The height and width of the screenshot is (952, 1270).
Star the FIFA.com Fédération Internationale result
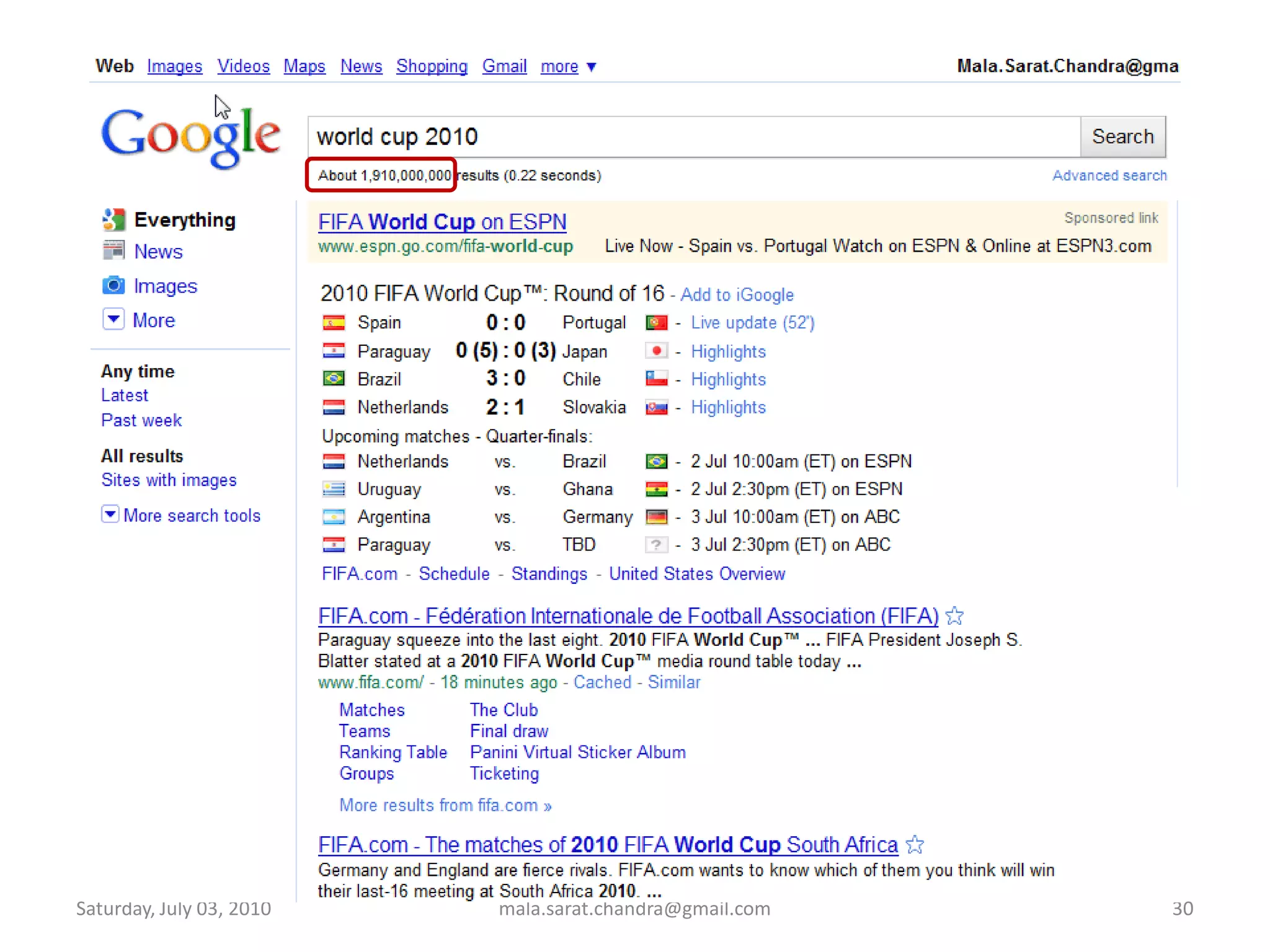[x=955, y=615]
